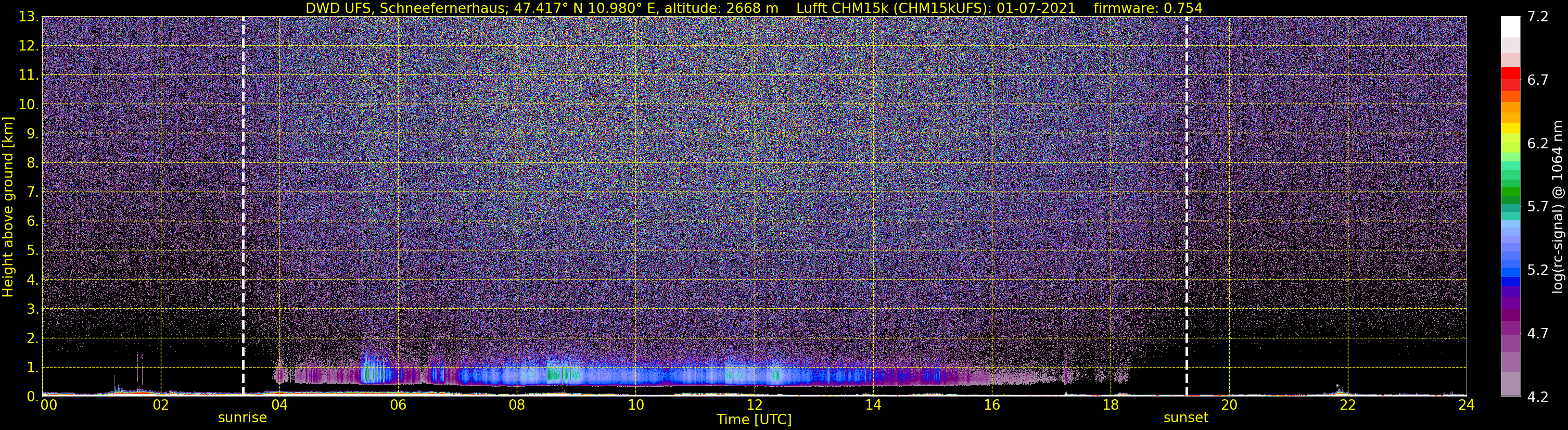The image size is (1568, 430).
Task: Click the colorbar value label '6.2'
Action: pyautogui.click(x=1538, y=144)
